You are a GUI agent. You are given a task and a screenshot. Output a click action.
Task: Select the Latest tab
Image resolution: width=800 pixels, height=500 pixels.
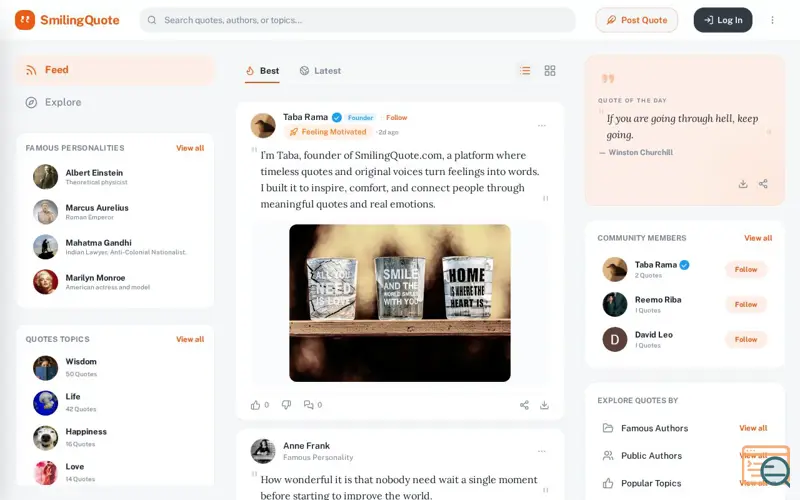pos(320,71)
